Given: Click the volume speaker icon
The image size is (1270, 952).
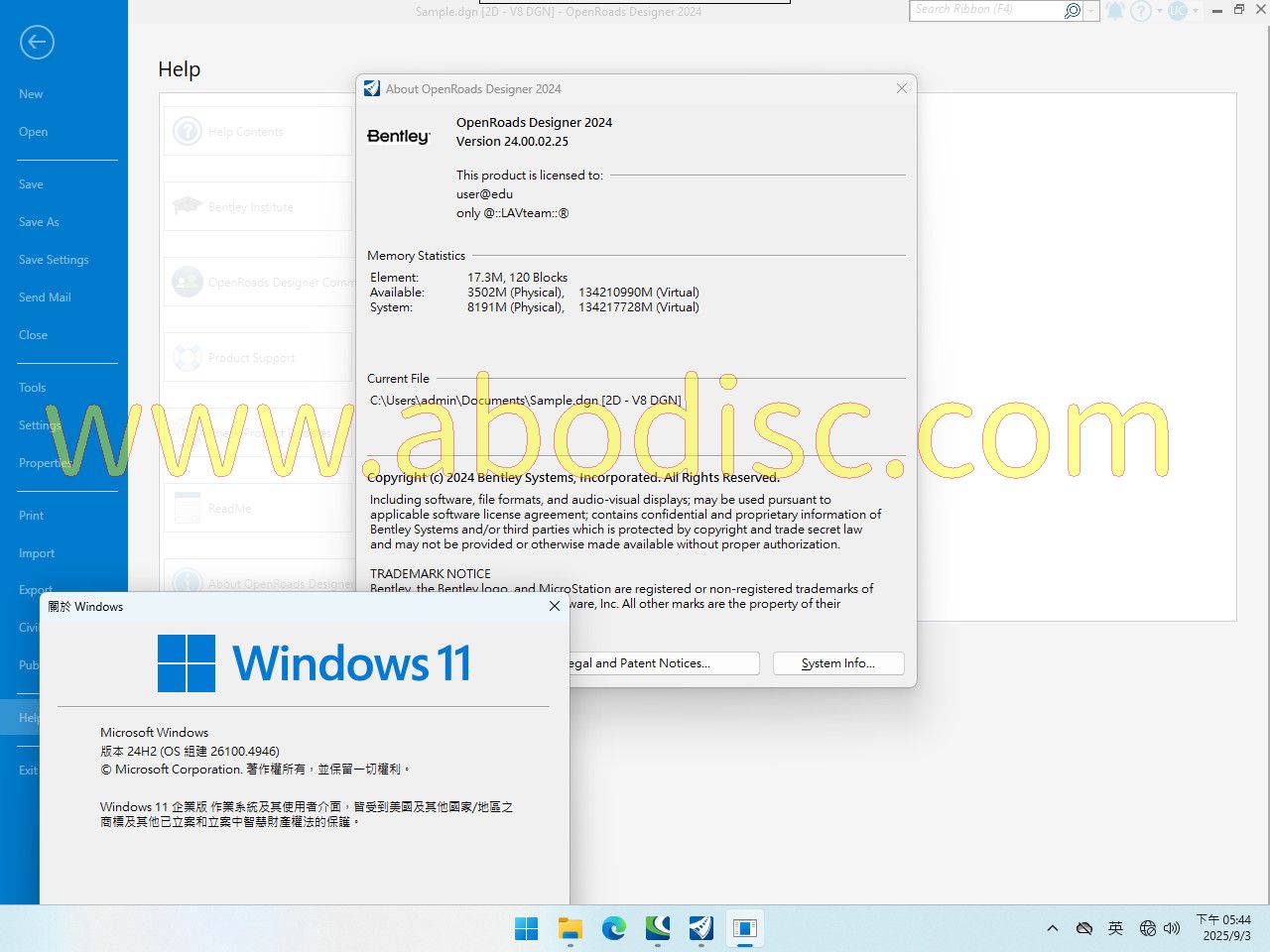Looking at the screenshot, I should tap(1172, 928).
